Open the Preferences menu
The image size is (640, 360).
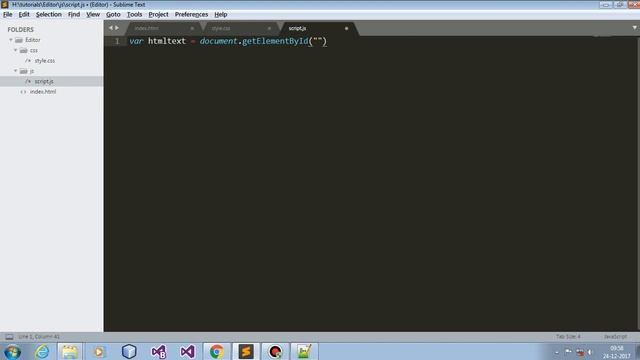191,14
